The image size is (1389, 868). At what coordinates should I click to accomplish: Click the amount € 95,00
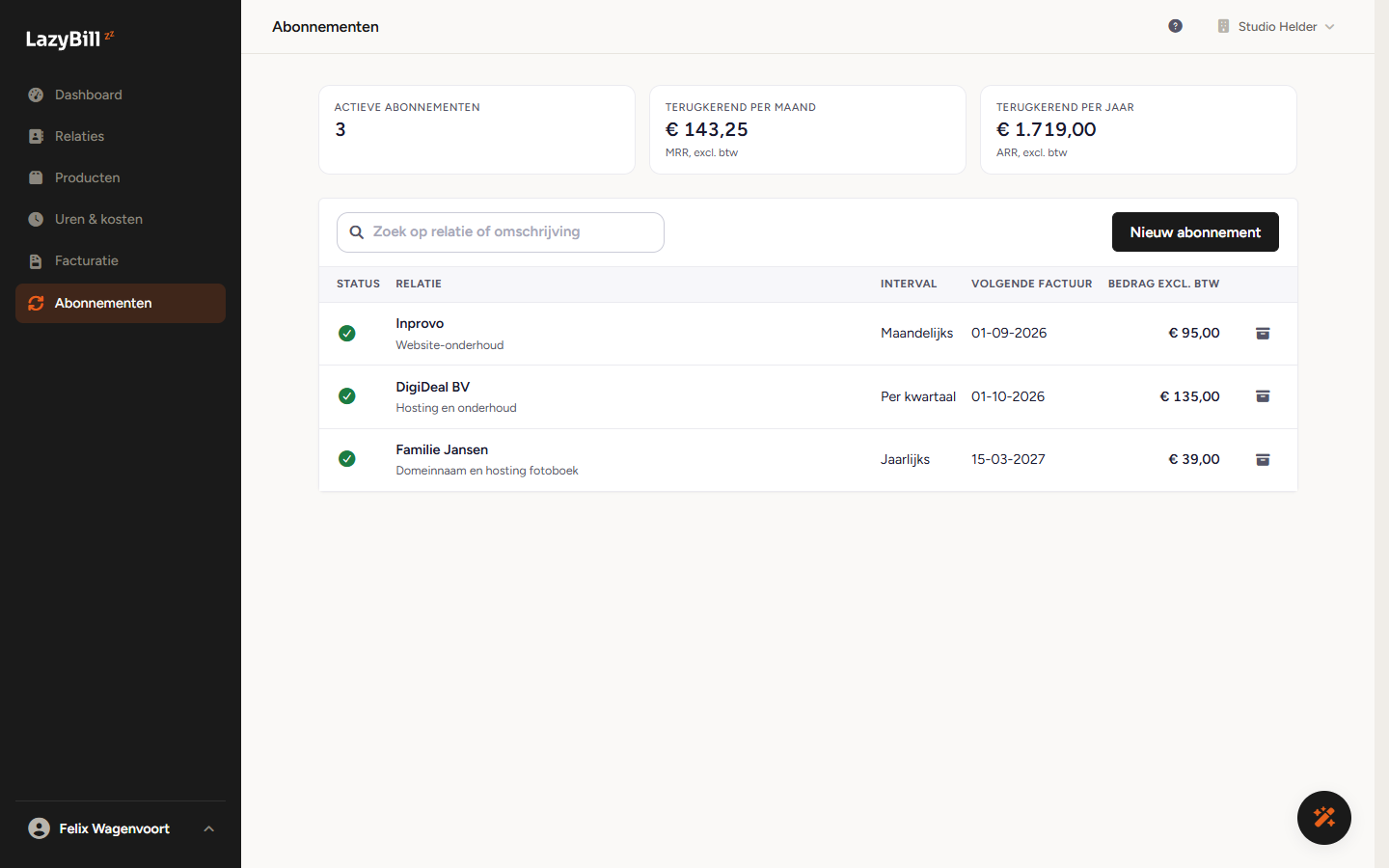click(1194, 333)
